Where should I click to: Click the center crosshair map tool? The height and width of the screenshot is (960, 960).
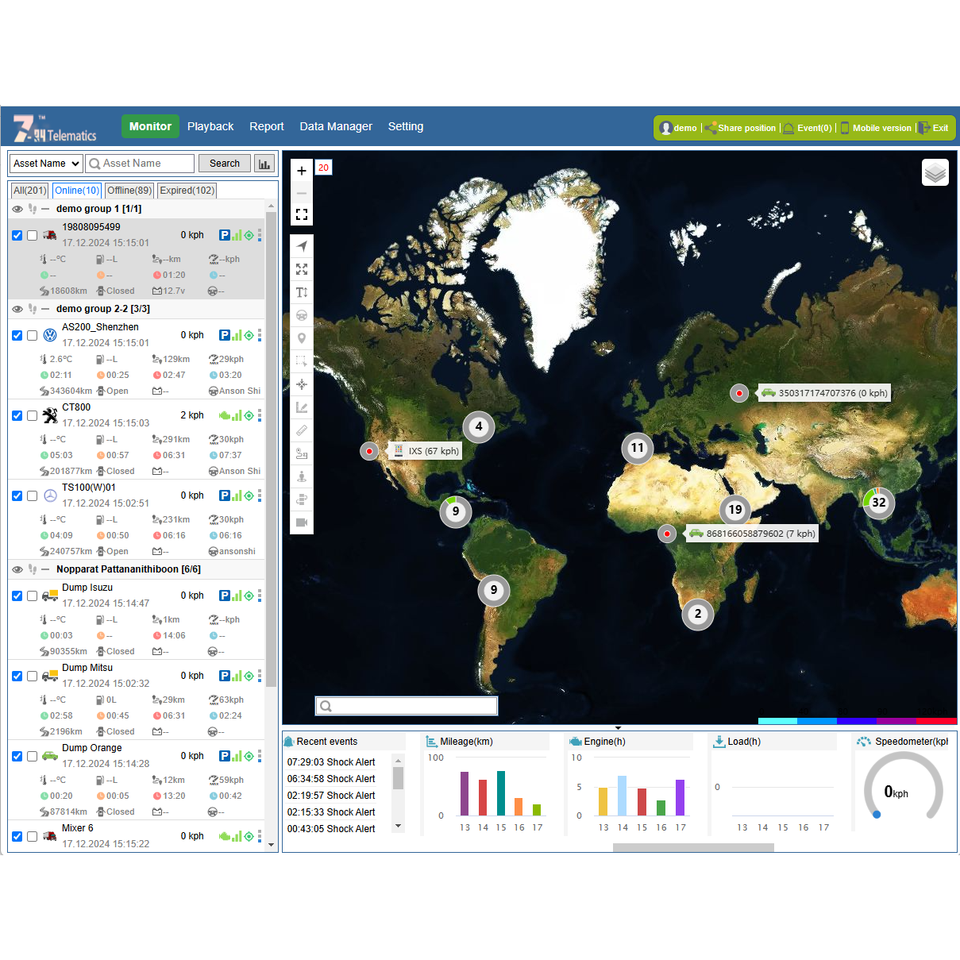click(x=301, y=384)
